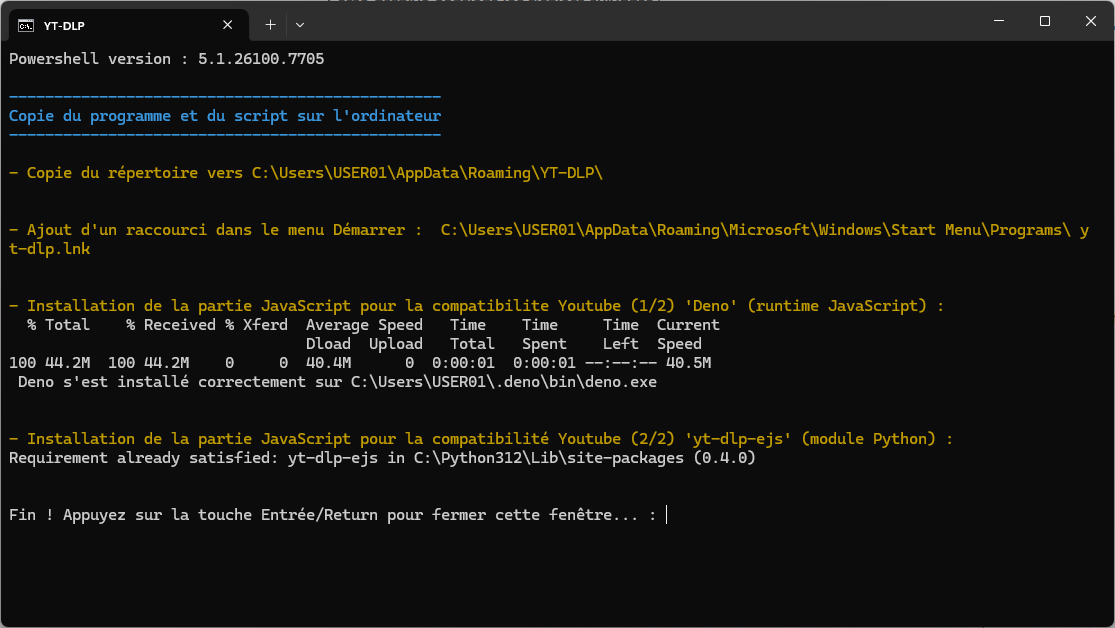Minimize the terminal window

[x=997, y=20]
